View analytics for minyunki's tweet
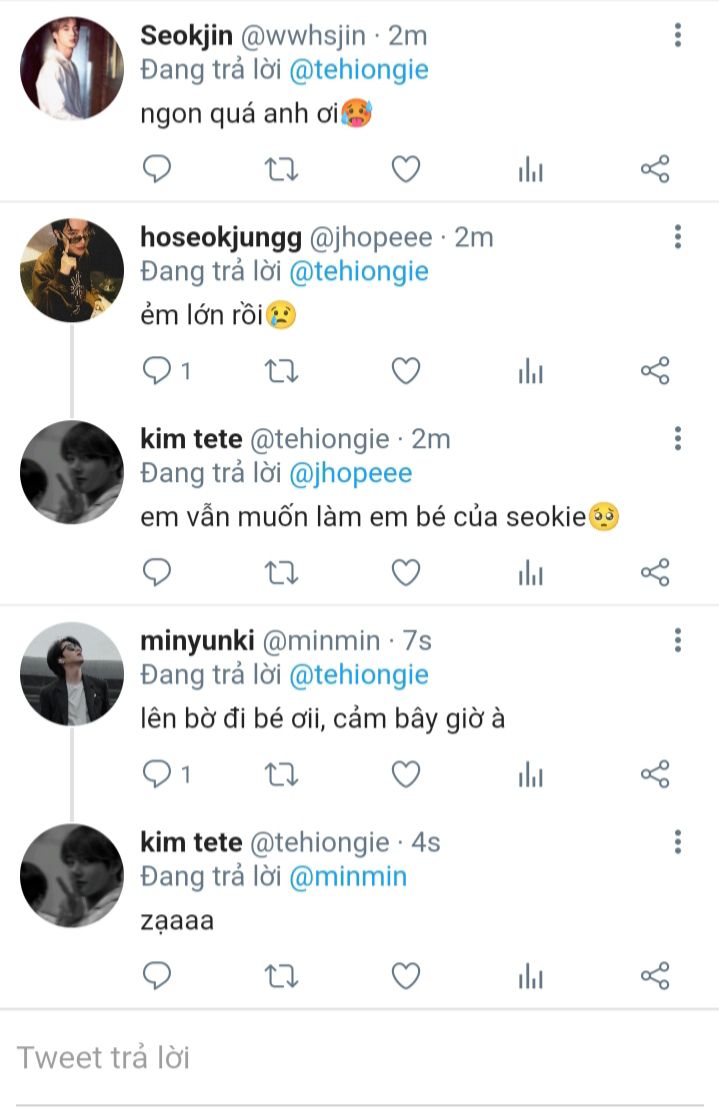Viewport: 719px width, 1110px height. (530, 774)
